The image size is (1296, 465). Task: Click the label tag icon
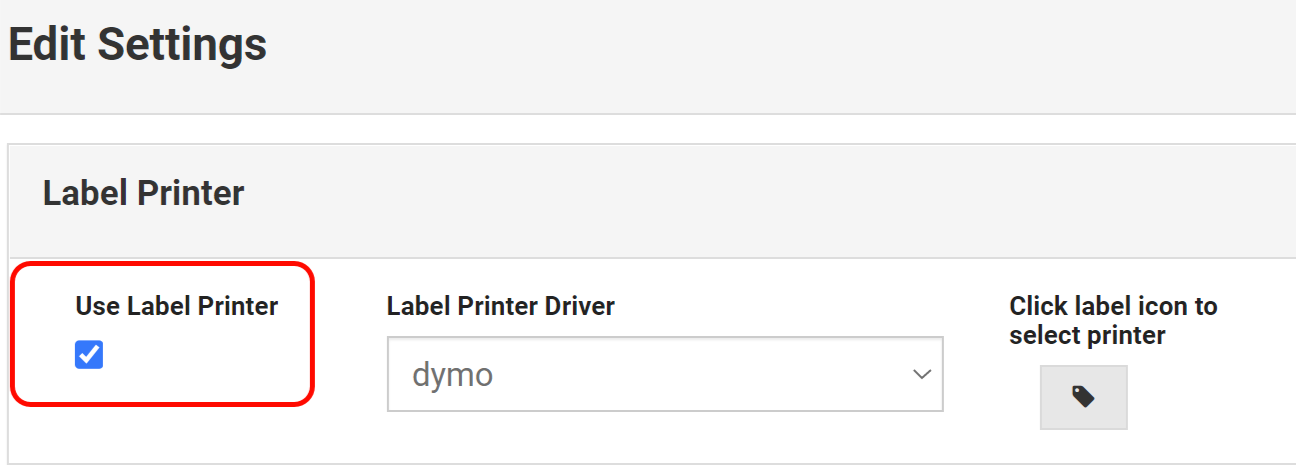tap(1083, 397)
